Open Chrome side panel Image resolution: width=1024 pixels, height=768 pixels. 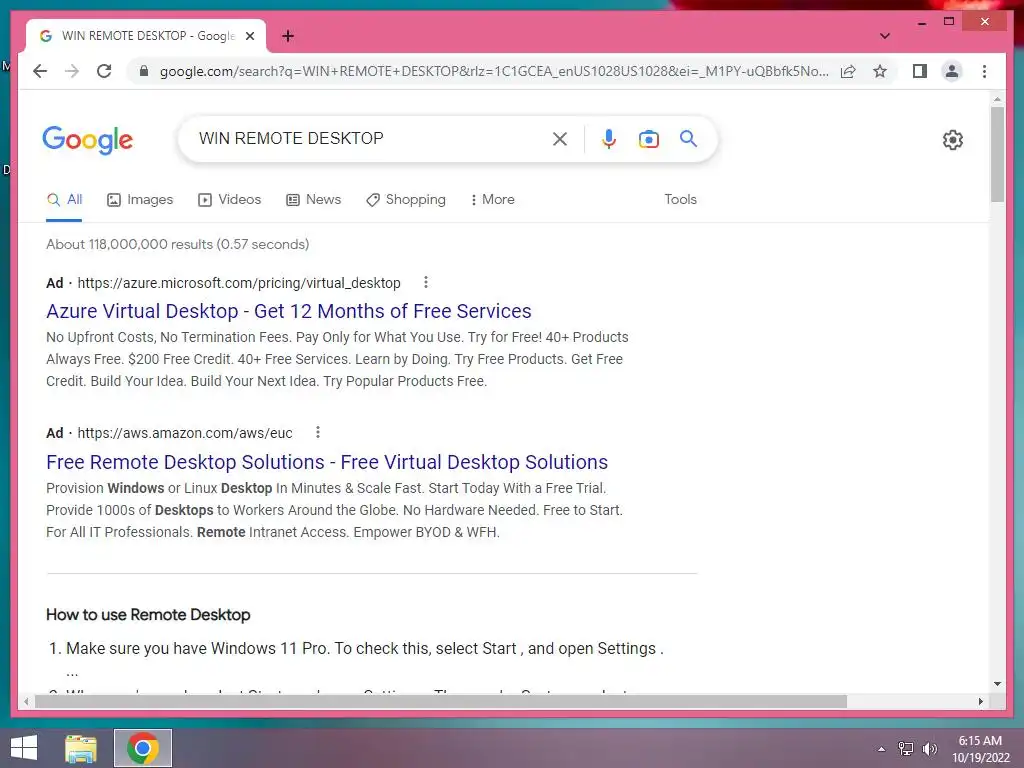tap(920, 71)
